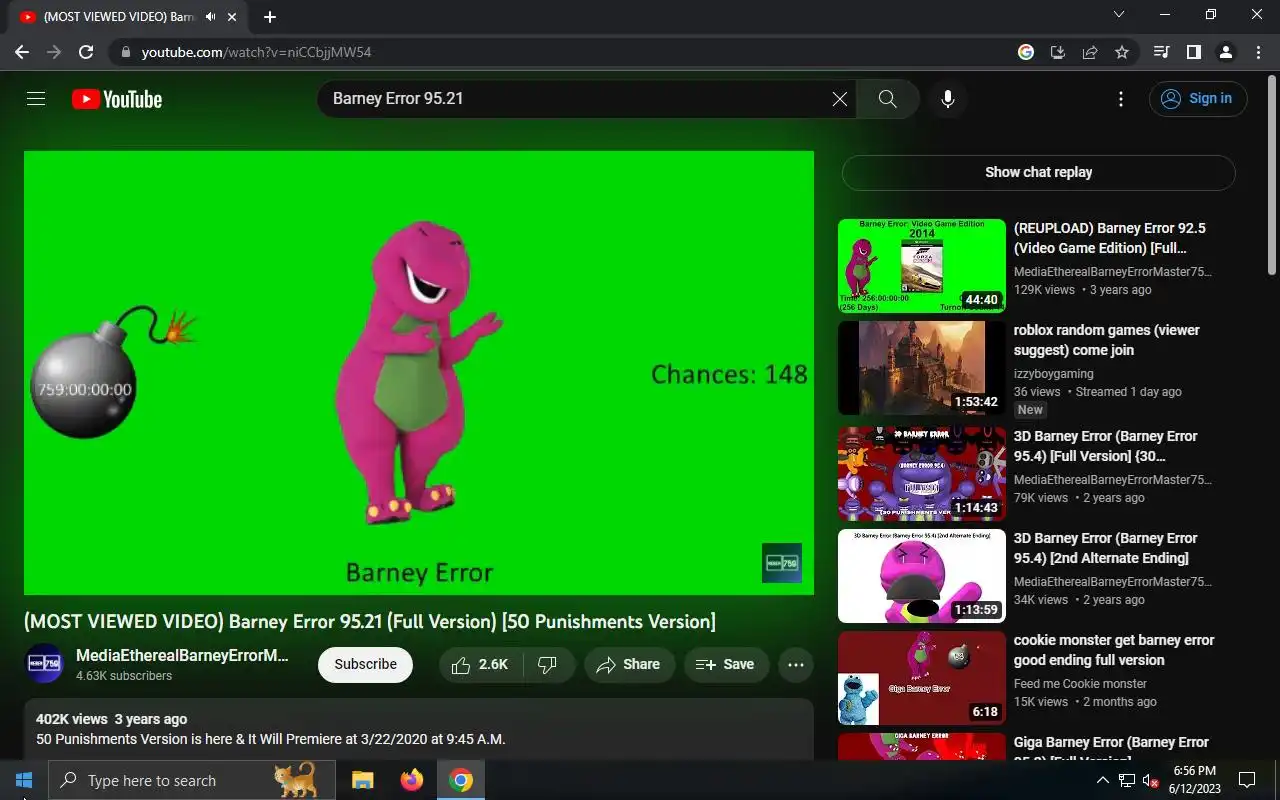1280x800 pixels.
Task: Like the video with thumbs up
Action: [482, 665]
